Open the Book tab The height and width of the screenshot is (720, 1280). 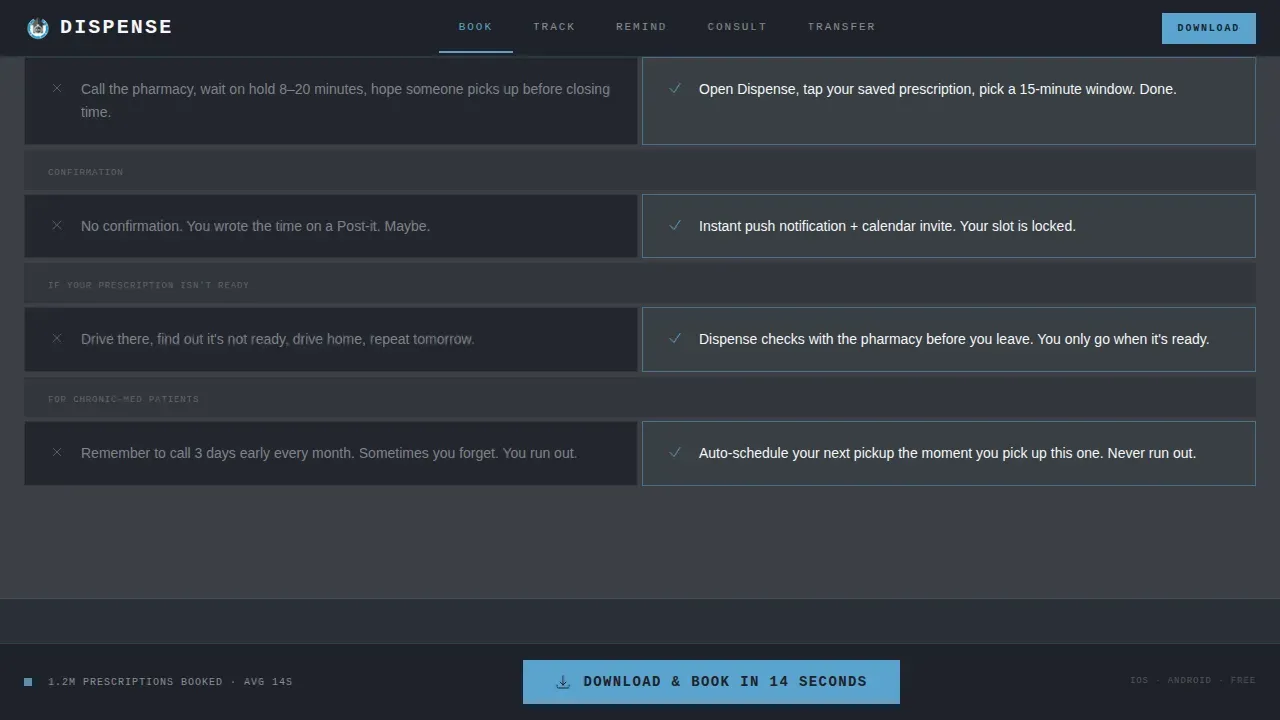[476, 27]
